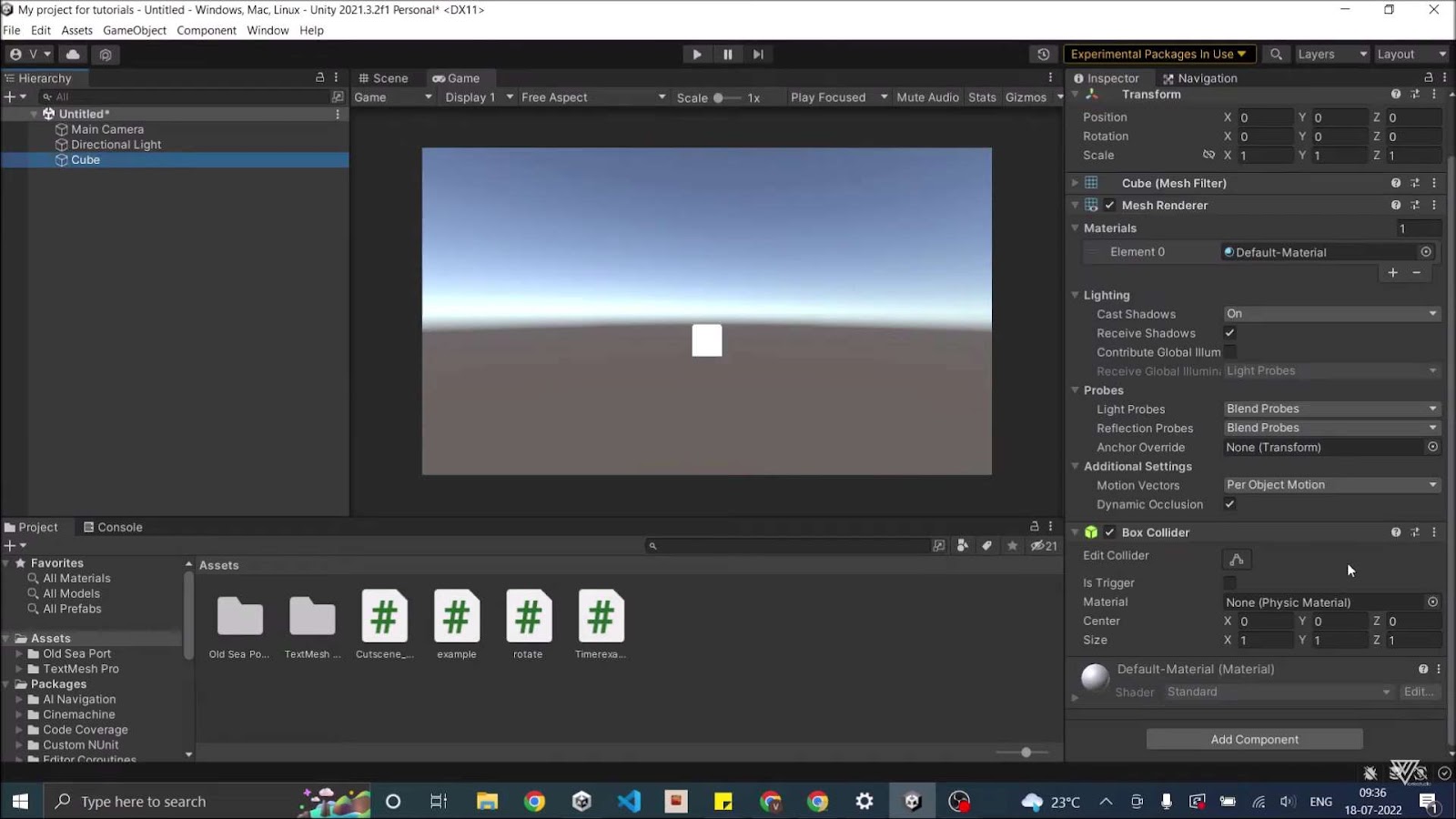Click the global search magnifier icon
Viewport: 1456px width, 819px height.
(x=1277, y=55)
